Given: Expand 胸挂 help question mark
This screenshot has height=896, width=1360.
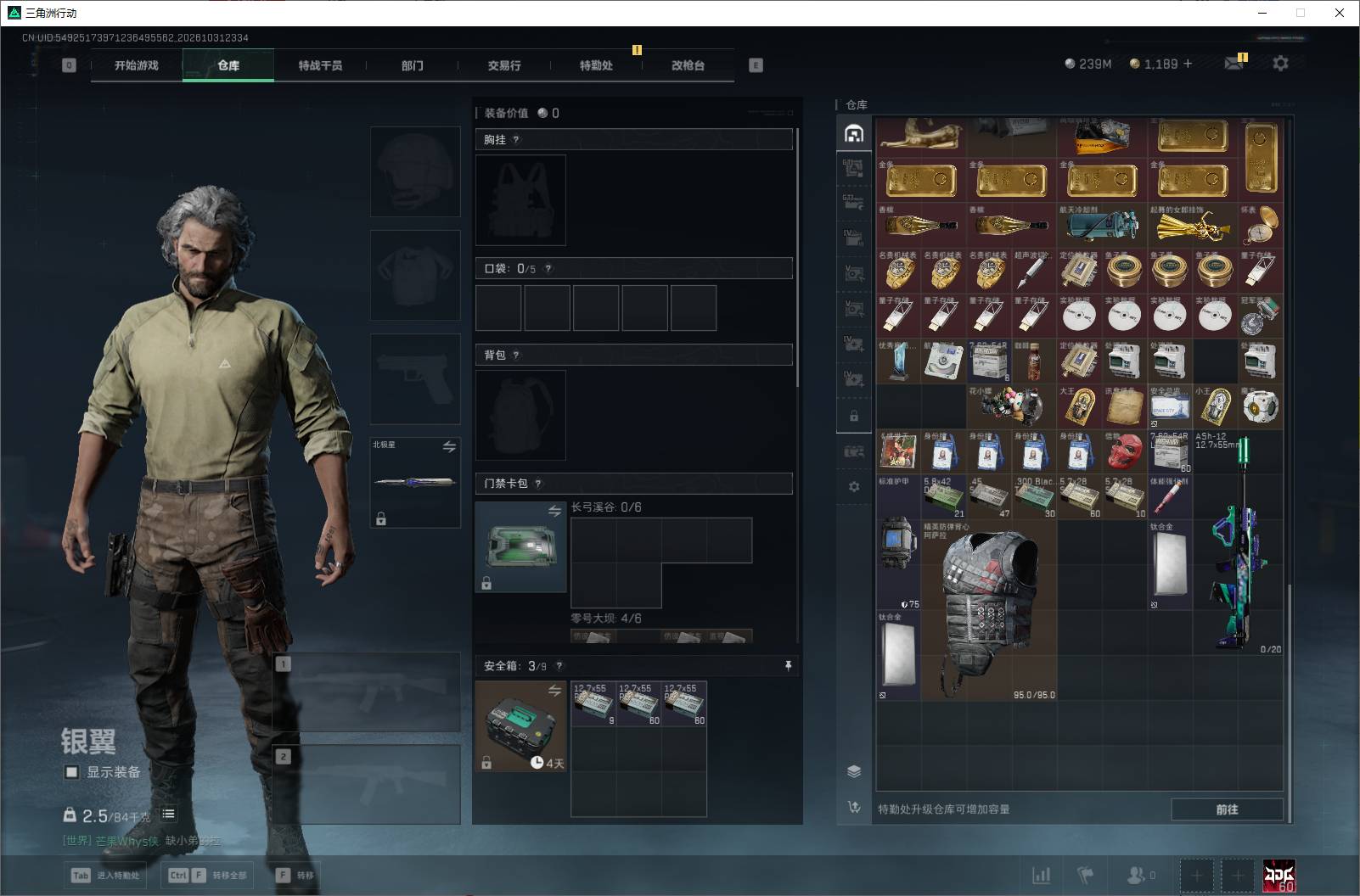Looking at the screenshot, I should pos(515,140).
